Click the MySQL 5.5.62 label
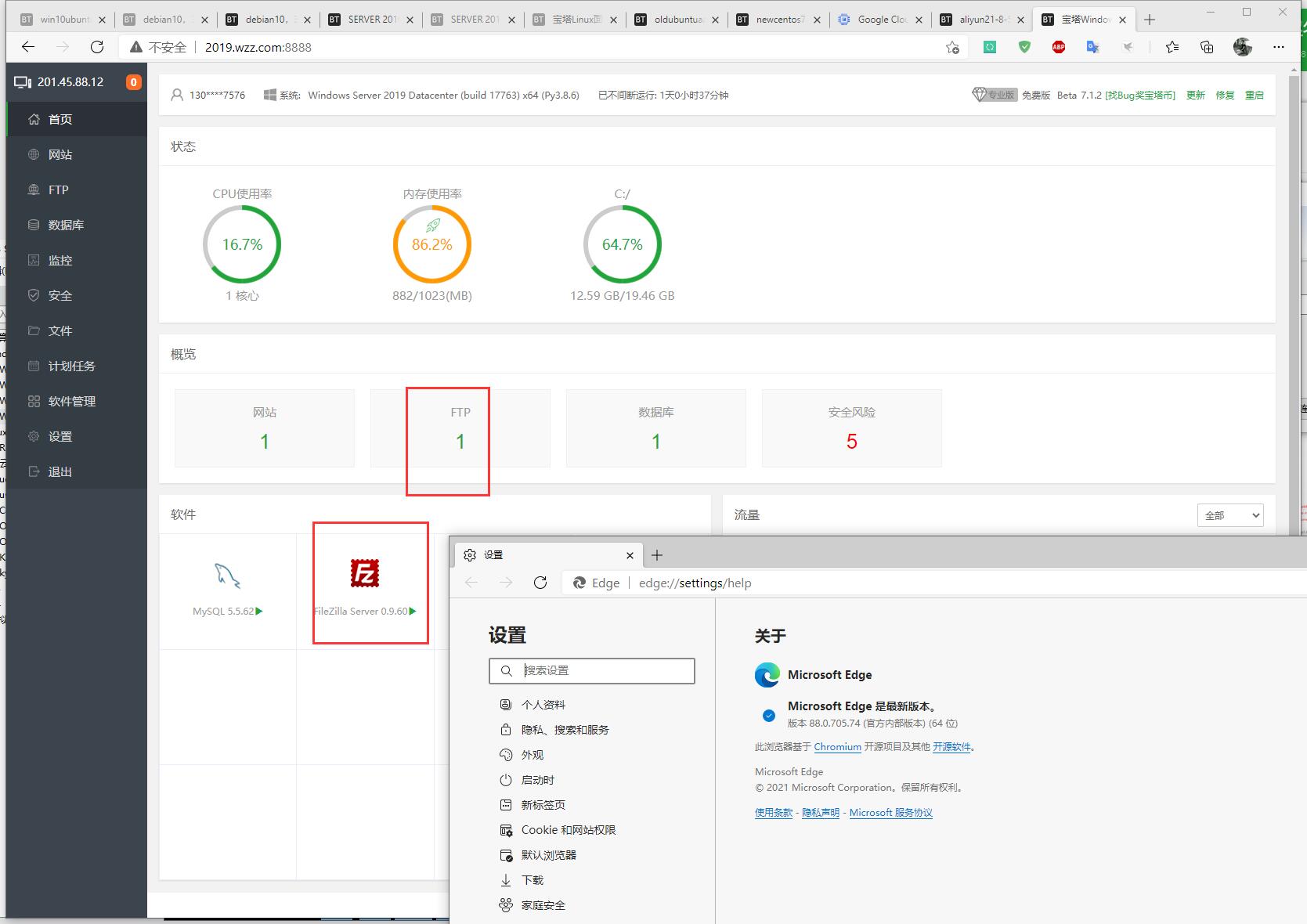Viewport: 1307px width, 924px height. coord(223,611)
